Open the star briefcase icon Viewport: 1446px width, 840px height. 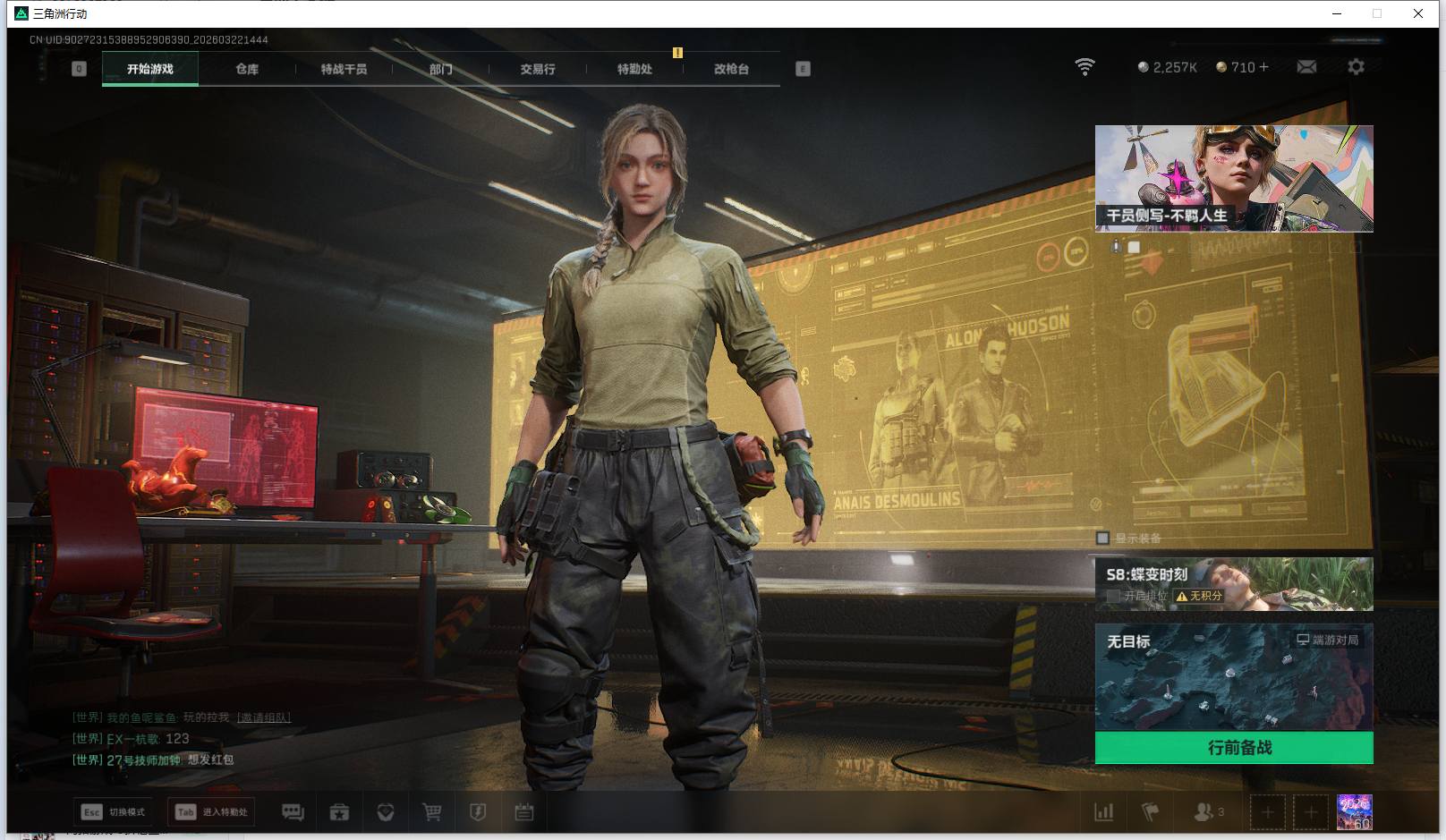(x=339, y=812)
